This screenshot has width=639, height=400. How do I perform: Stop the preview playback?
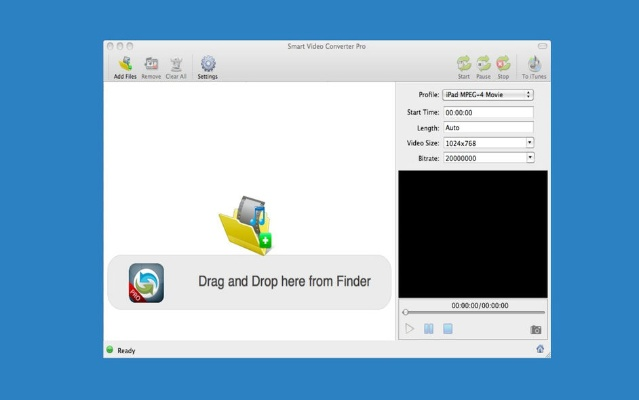click(448, 328)
